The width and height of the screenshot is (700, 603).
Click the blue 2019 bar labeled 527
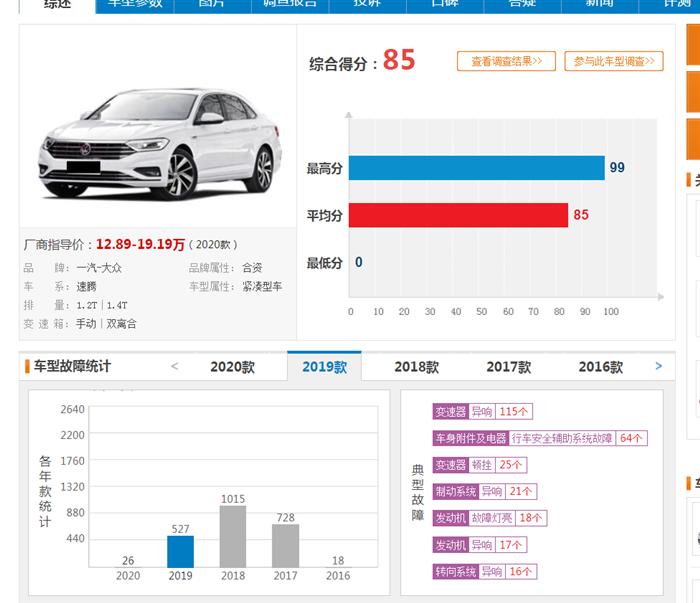click(x=180, y=552)
